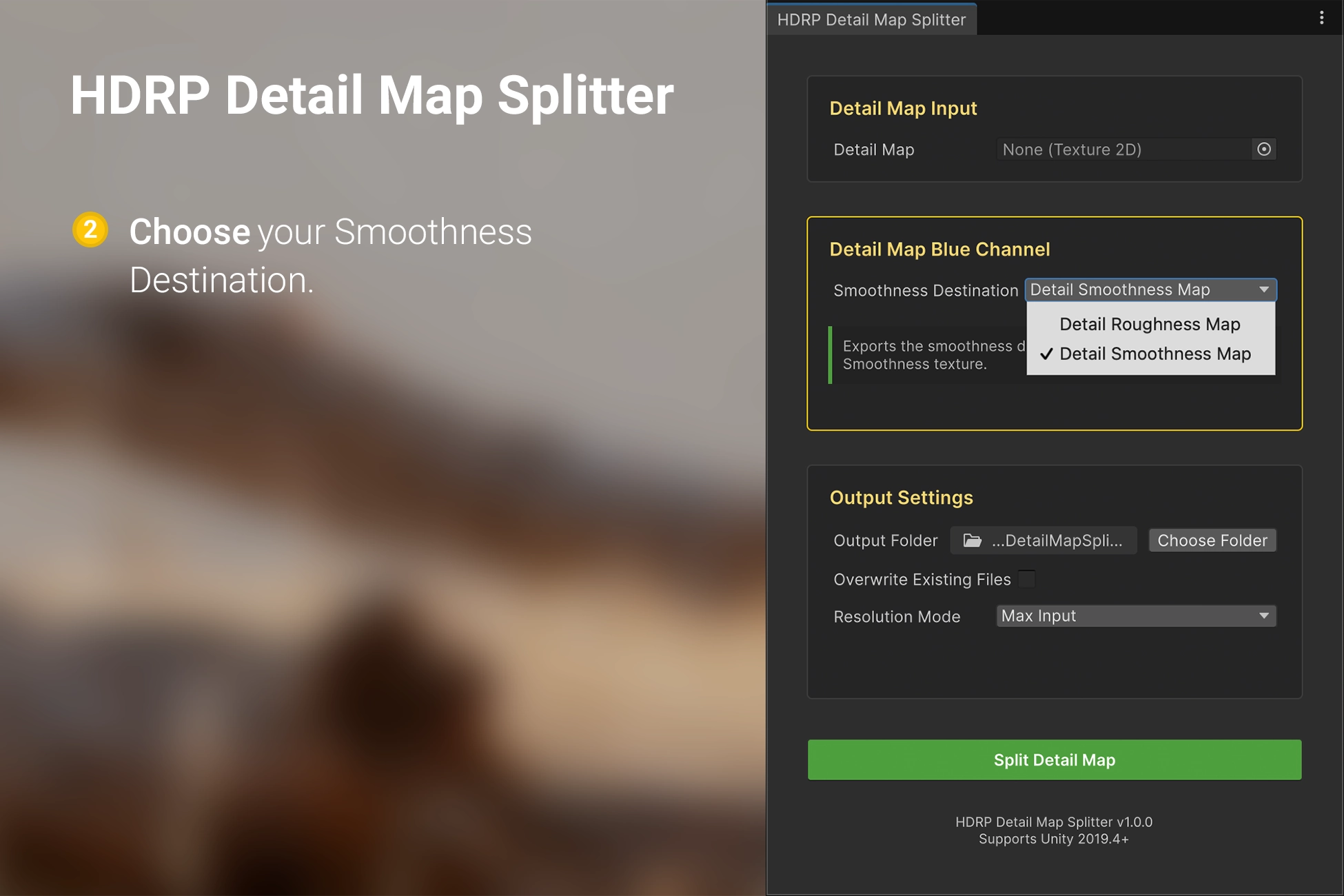
Task: Click the DetailMapSpli output path field
Action: point(1056,541)
